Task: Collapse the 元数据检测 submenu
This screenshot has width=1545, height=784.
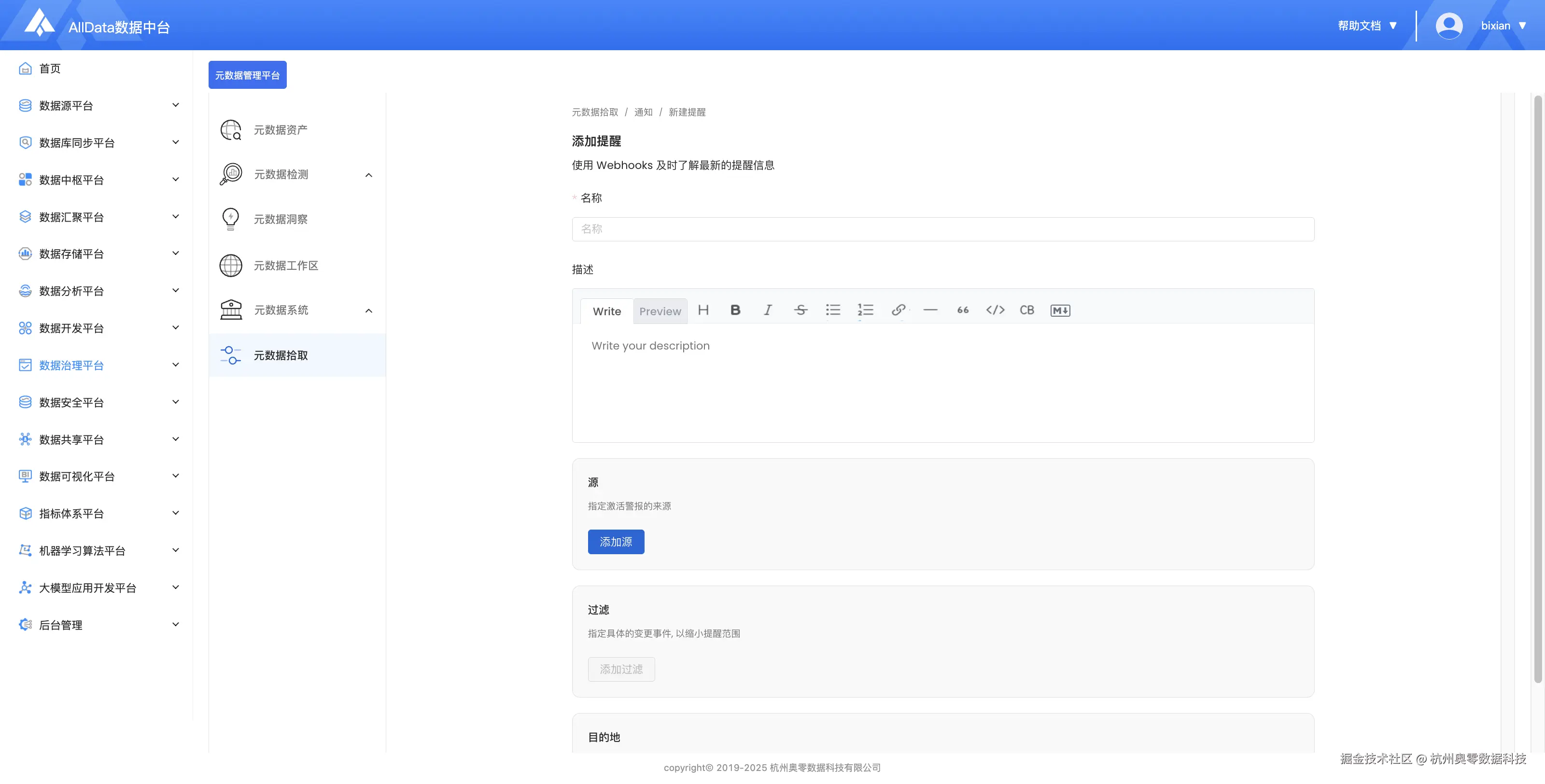Action: (369, 175)
